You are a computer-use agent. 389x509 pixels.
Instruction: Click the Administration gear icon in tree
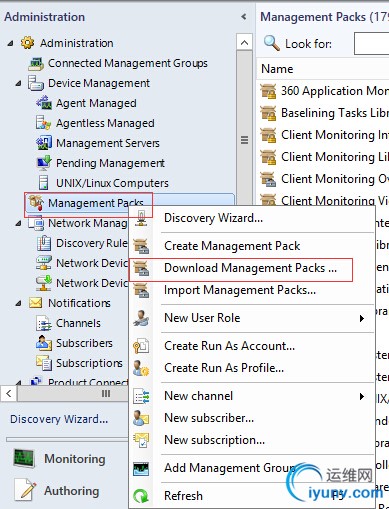[x=27, y=43]
